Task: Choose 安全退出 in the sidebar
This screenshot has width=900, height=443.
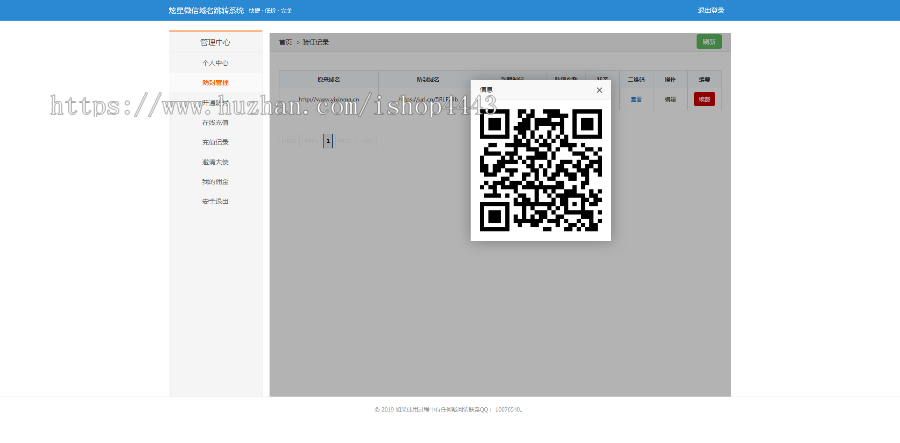Action: coord(215,201)
